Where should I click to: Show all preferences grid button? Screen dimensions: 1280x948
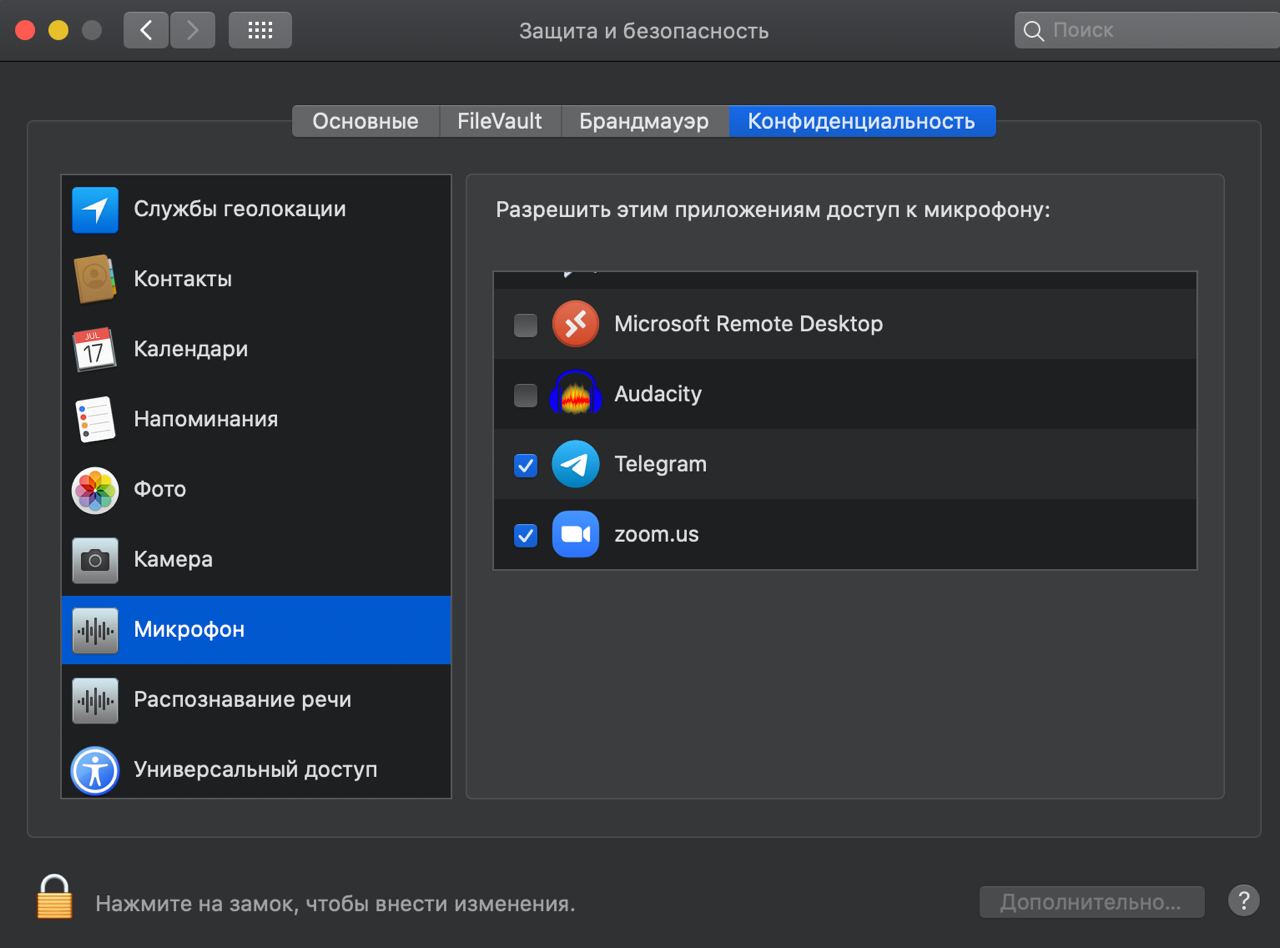(260, 30)
